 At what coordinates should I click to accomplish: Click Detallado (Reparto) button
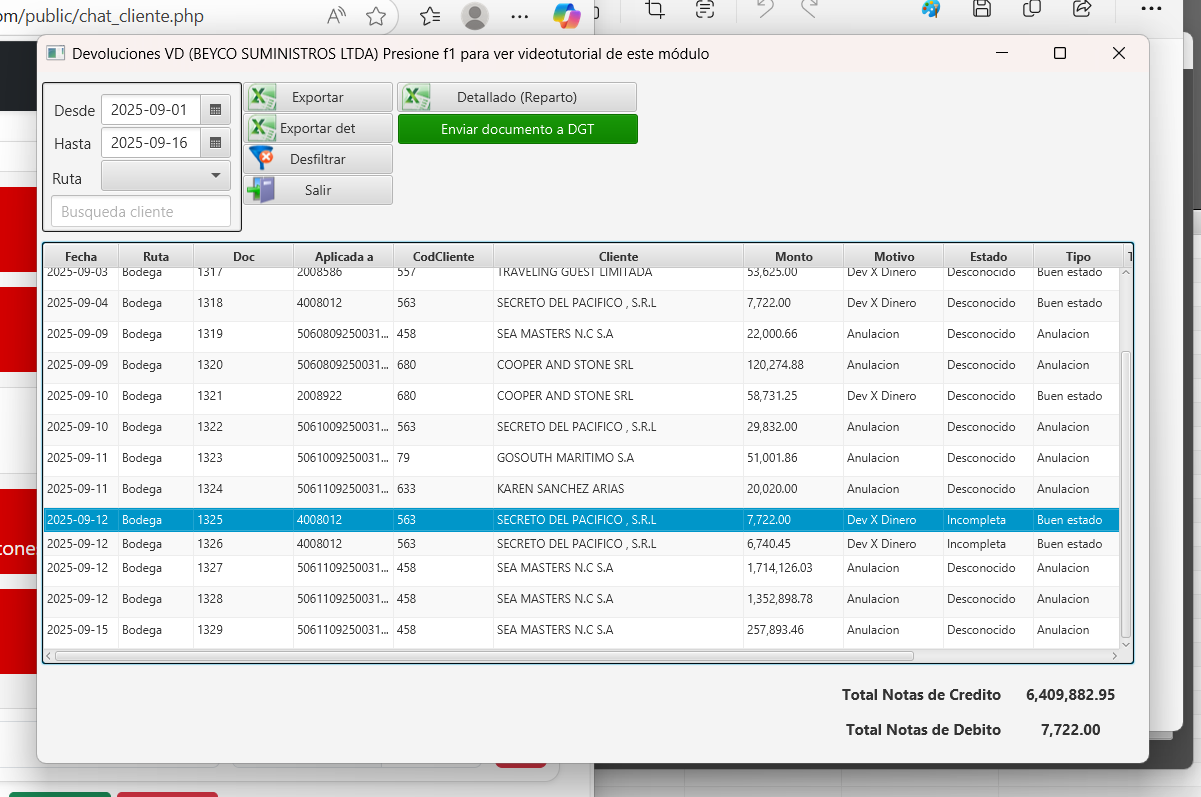pos(517,97)
